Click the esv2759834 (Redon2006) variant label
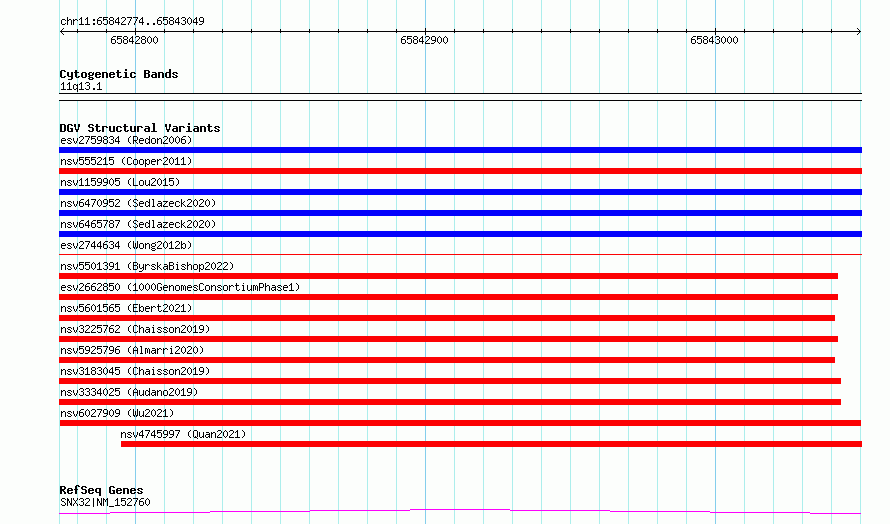 (126, 140)
